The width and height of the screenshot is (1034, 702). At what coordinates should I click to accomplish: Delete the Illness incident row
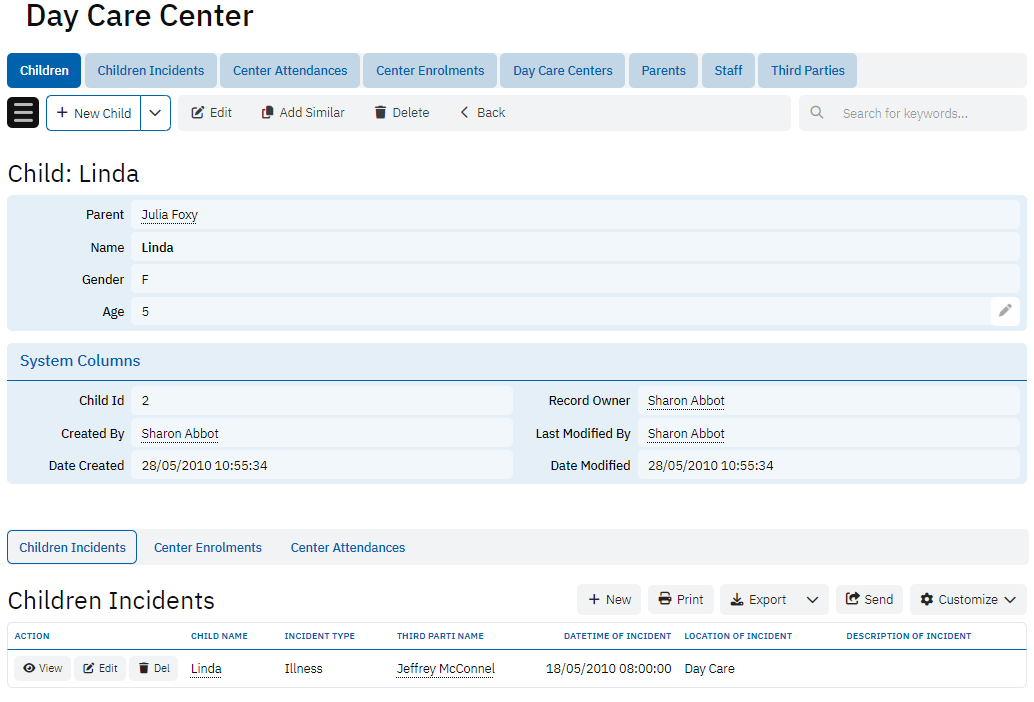pyautogui.click(x=153, y=669)
